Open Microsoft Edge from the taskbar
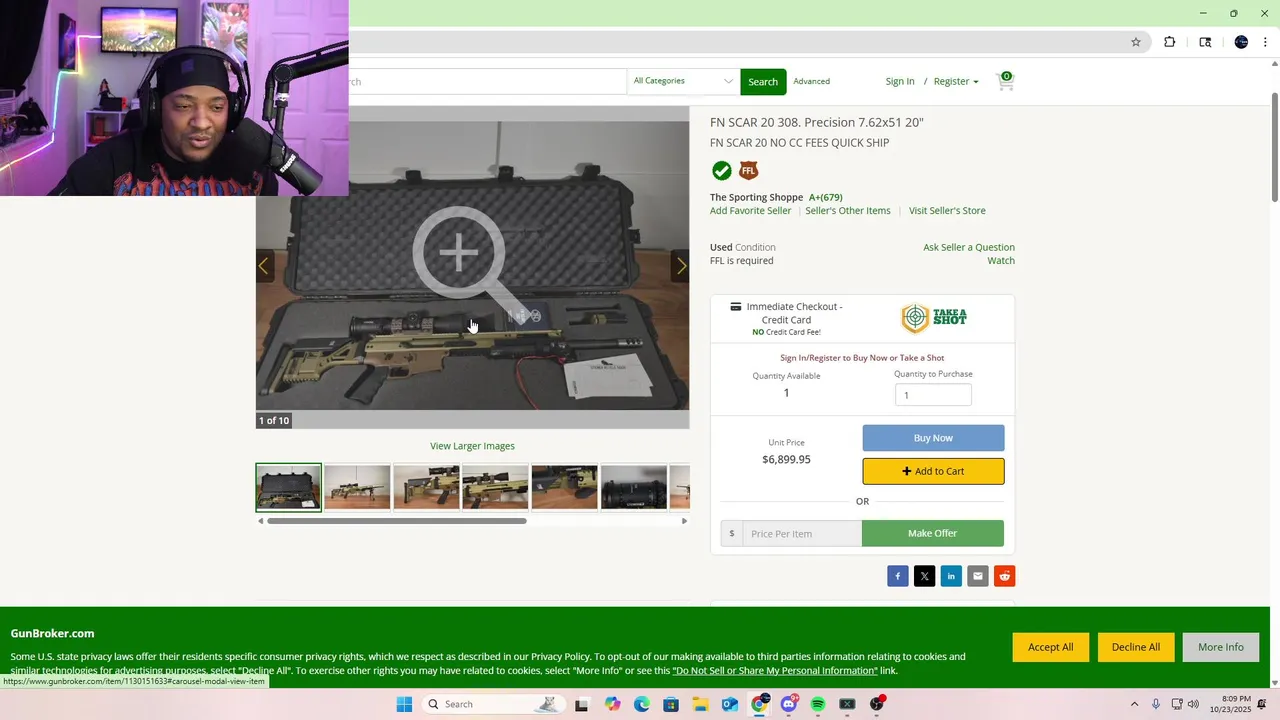 [642, 704]
